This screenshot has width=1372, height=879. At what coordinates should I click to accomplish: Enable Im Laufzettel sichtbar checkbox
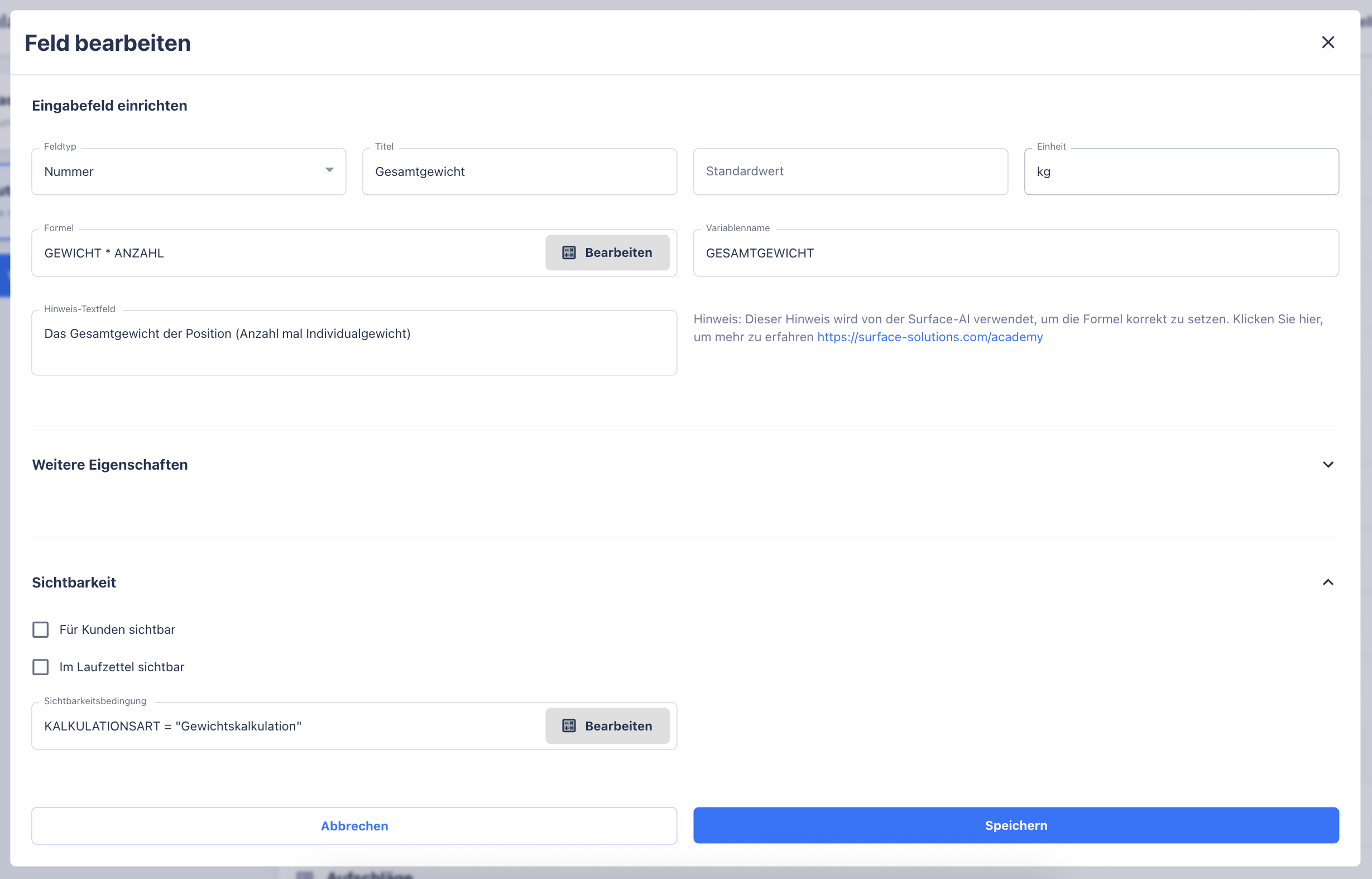41,667
